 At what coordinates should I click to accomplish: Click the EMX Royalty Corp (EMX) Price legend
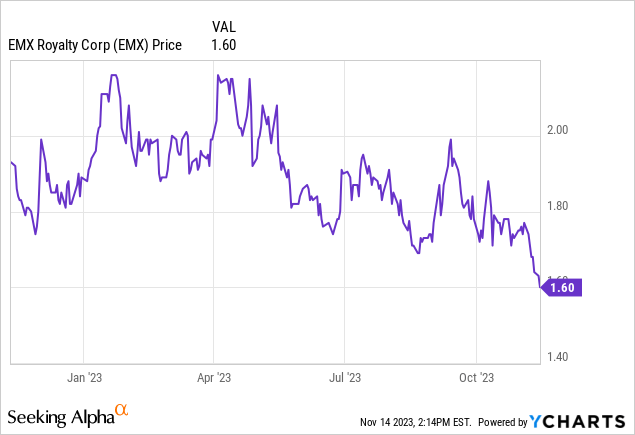(x=95, y=45)
